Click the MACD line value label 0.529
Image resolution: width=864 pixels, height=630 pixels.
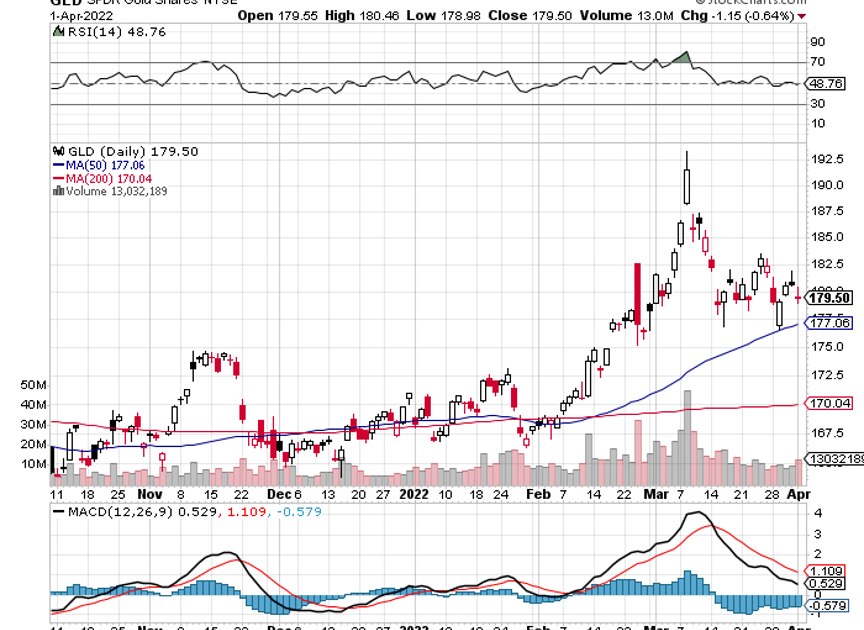coord(826,584)
